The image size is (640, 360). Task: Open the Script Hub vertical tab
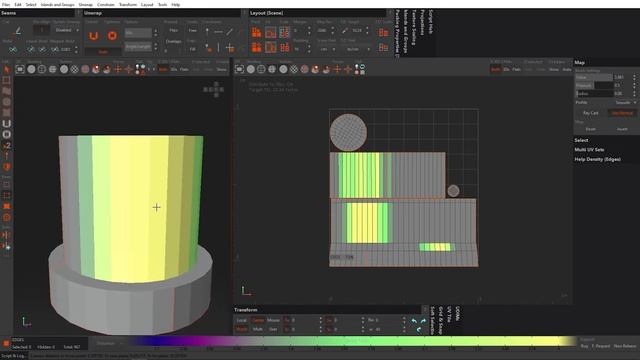click(x=431, y=22)
